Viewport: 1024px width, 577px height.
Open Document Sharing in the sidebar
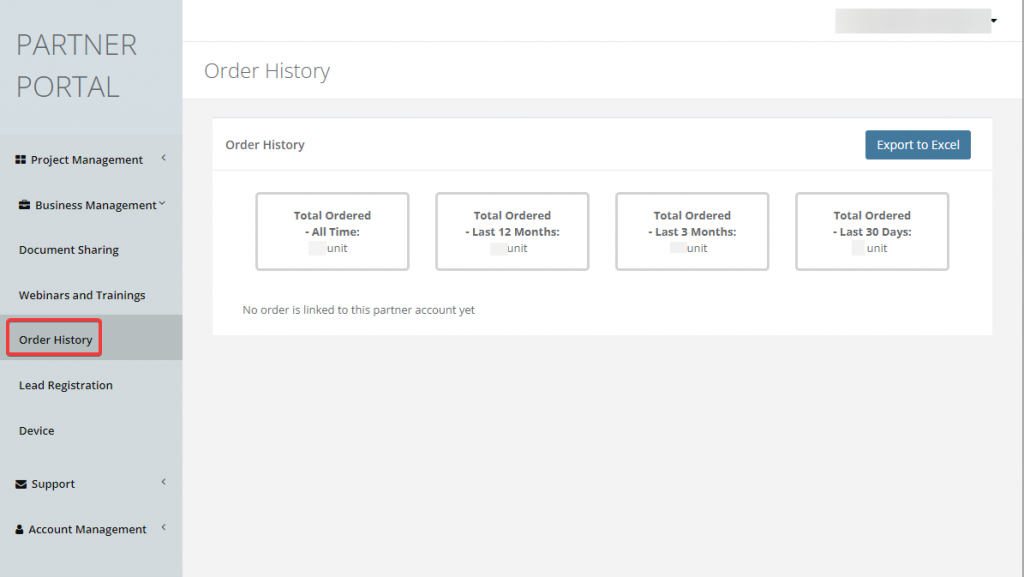pos(69,250)
